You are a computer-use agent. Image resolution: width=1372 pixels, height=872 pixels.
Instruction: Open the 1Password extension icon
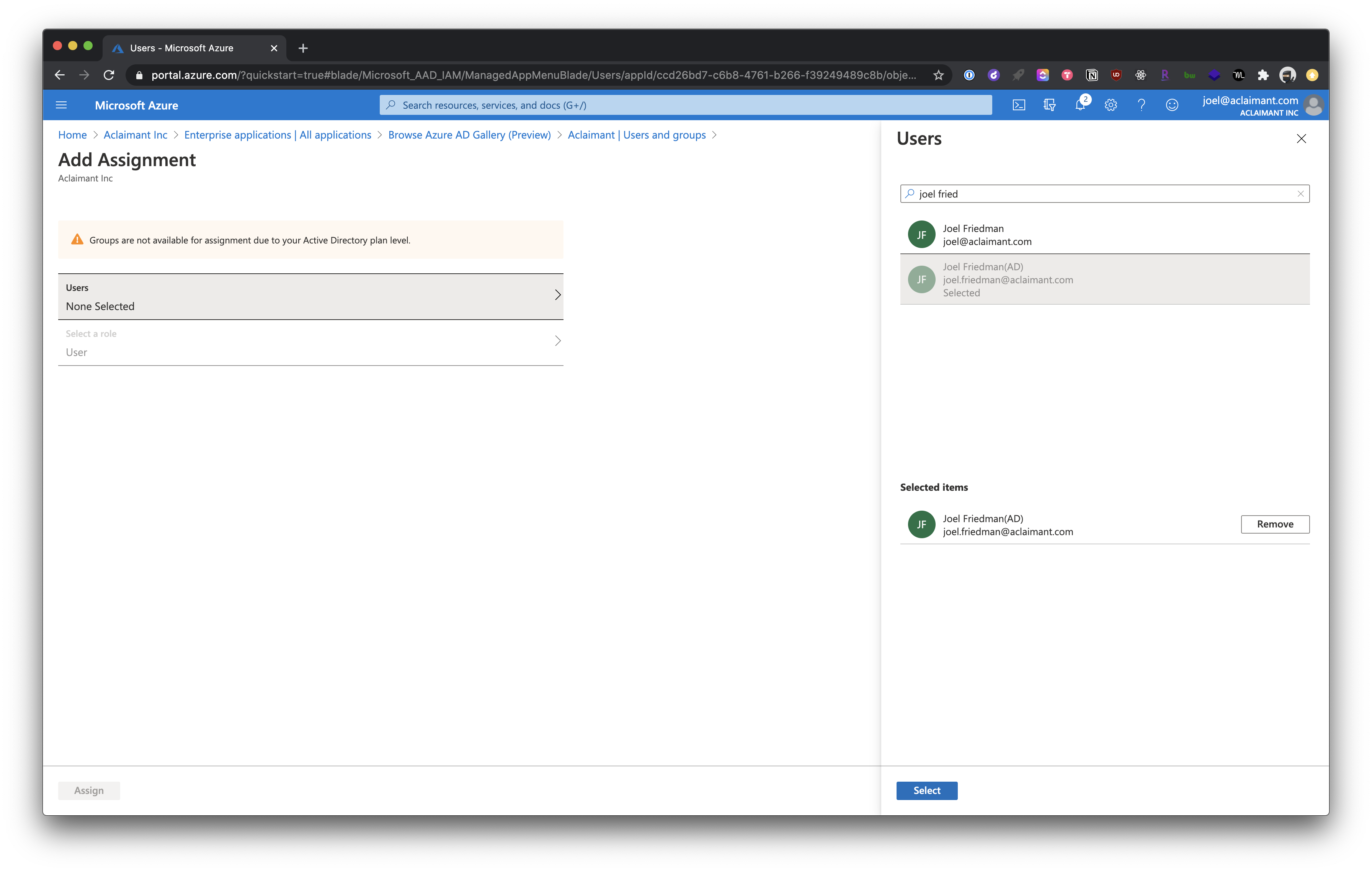[969, 75]
